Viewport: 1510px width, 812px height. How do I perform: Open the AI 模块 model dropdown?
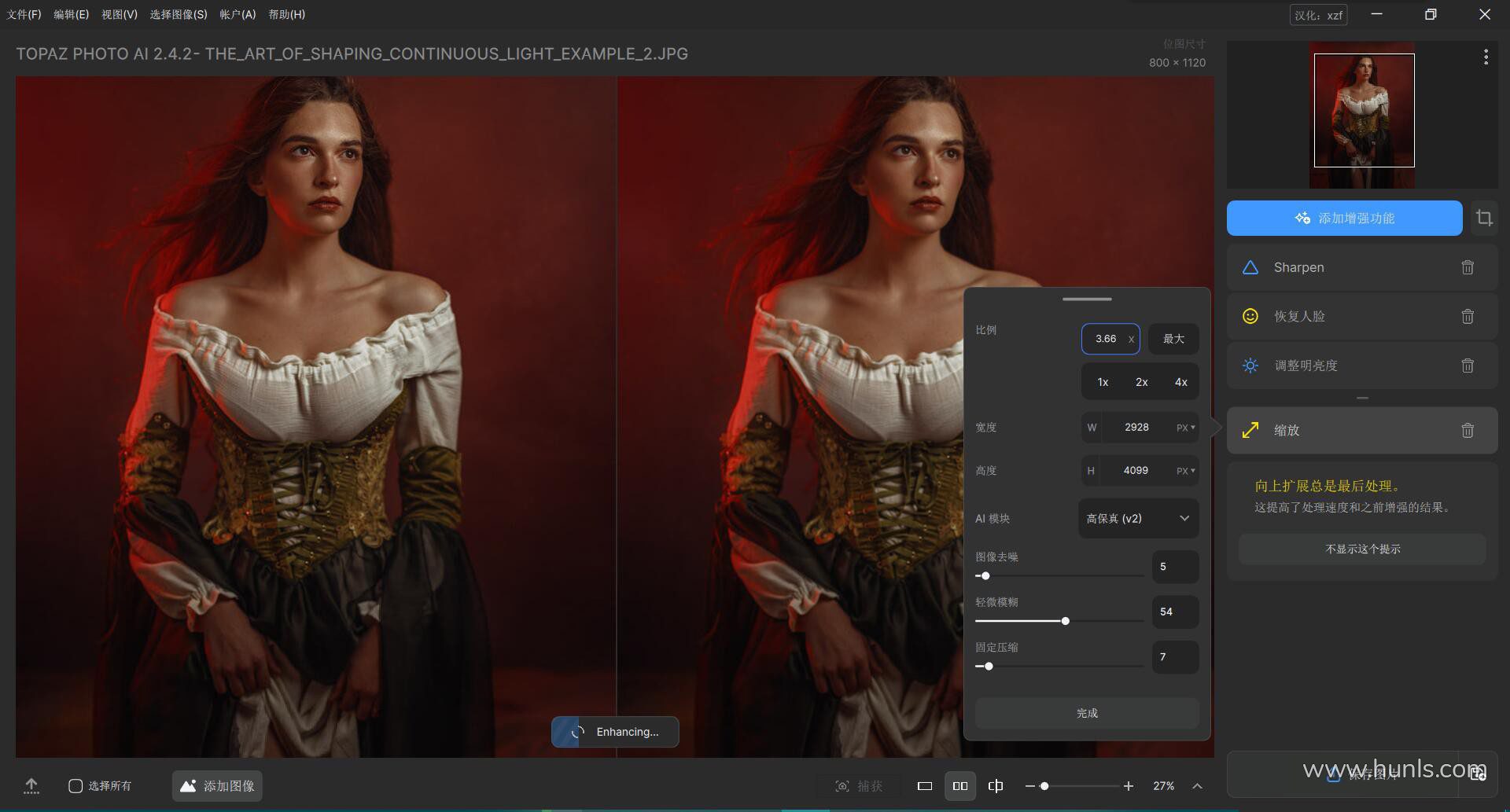tap(1138, 519)
